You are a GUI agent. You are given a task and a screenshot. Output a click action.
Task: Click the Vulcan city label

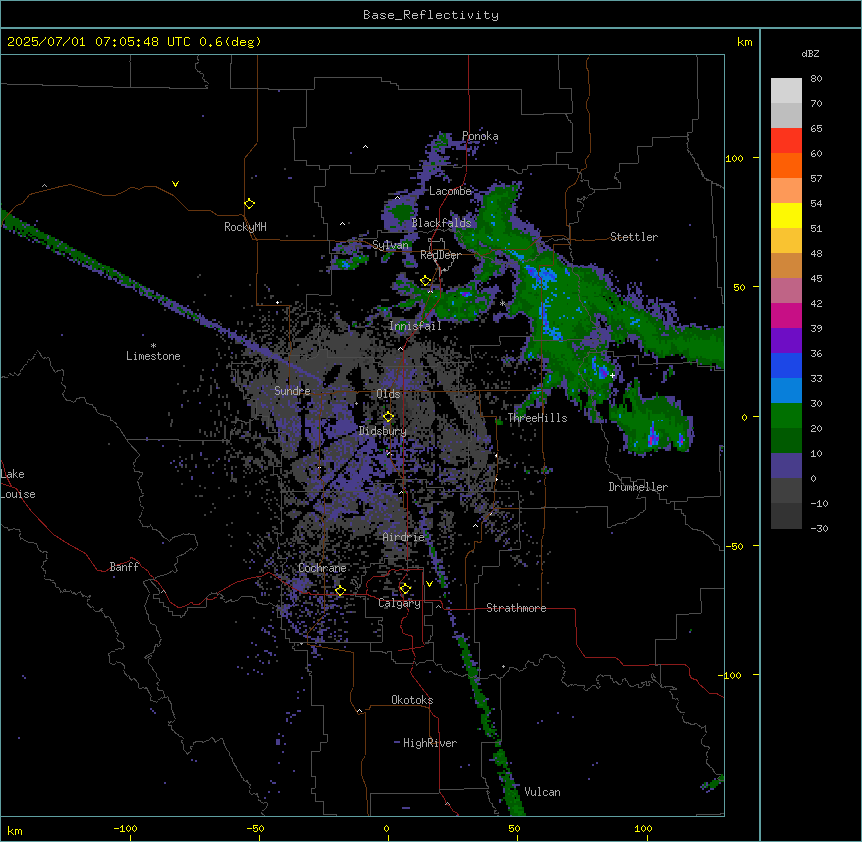[543, 792]
